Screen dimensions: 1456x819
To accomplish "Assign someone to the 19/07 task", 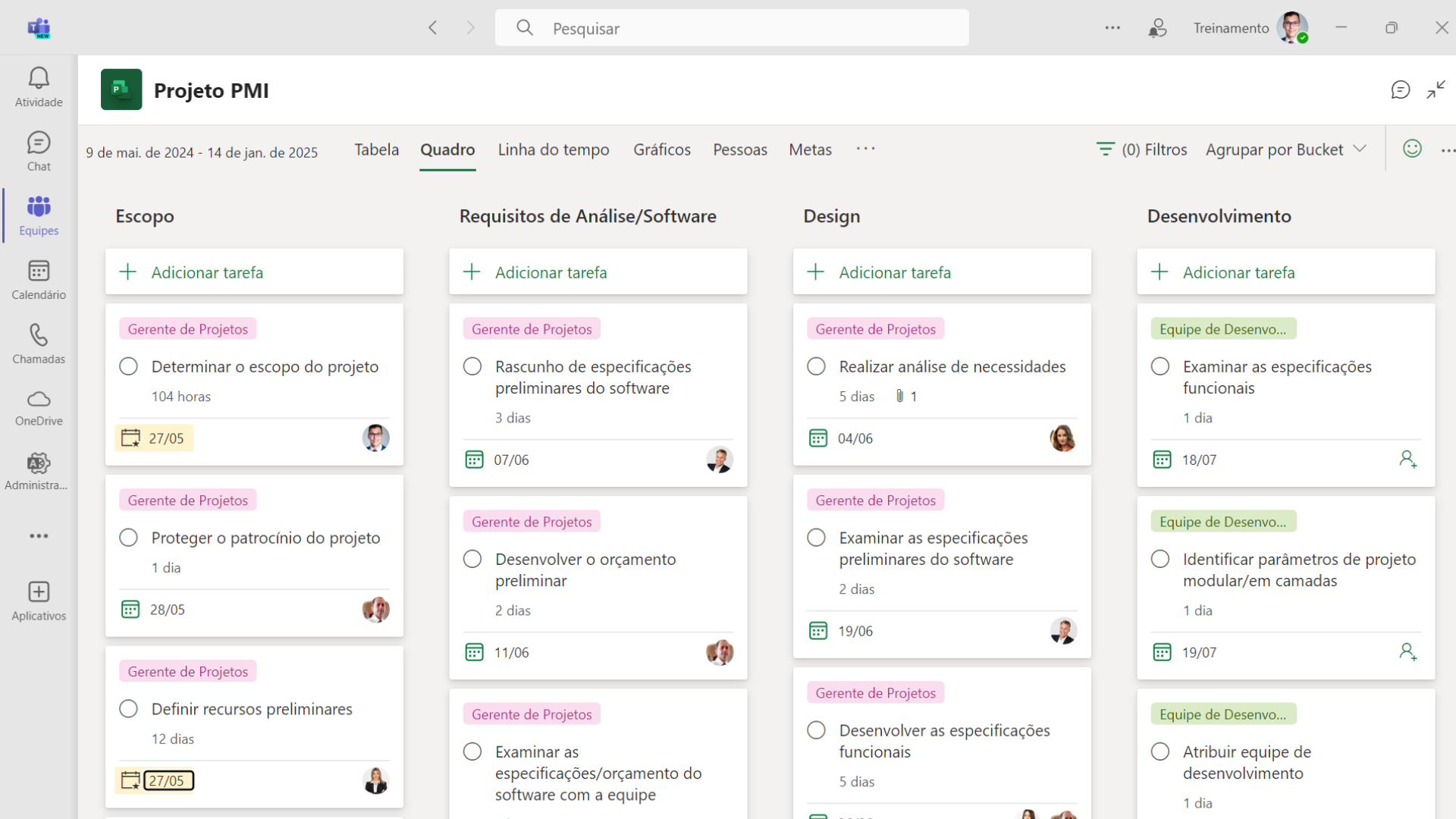I will (x=1408, y=652).
